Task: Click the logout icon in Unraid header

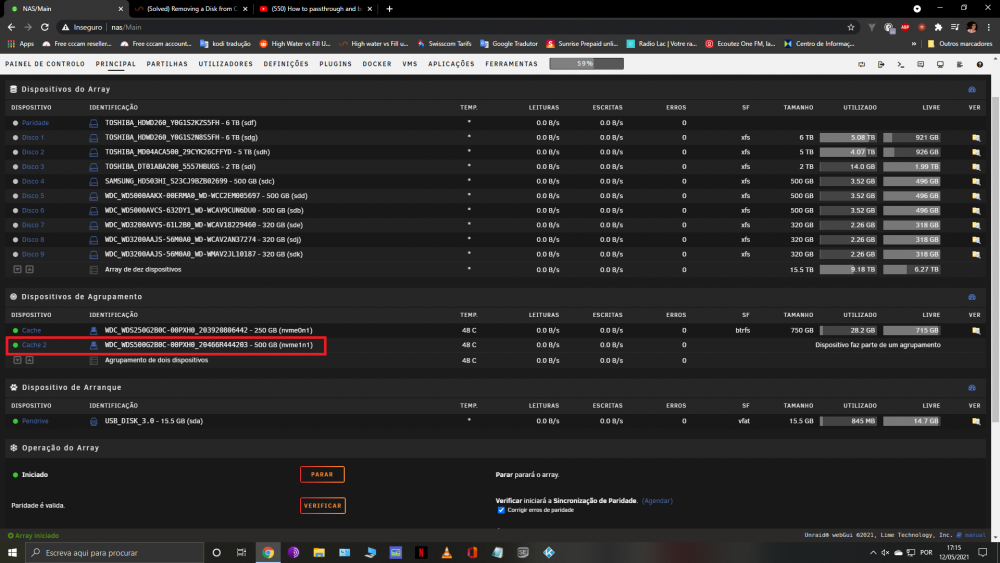Action: click(881, 64)
